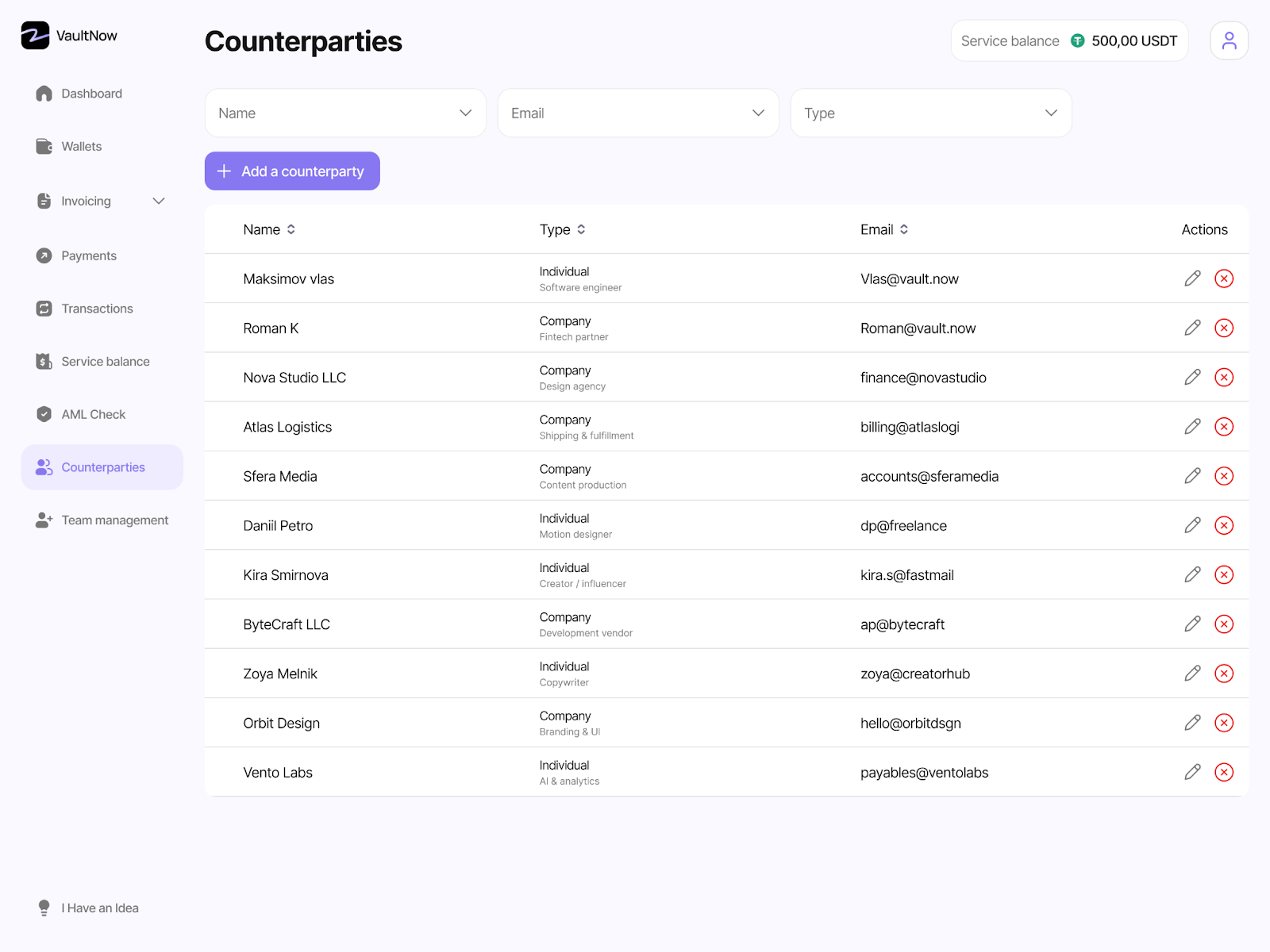This screenshot has height=952, width=1270.
Task: Click the pencil icon for Orbit Design
Action: click(x=1192, y=723)
